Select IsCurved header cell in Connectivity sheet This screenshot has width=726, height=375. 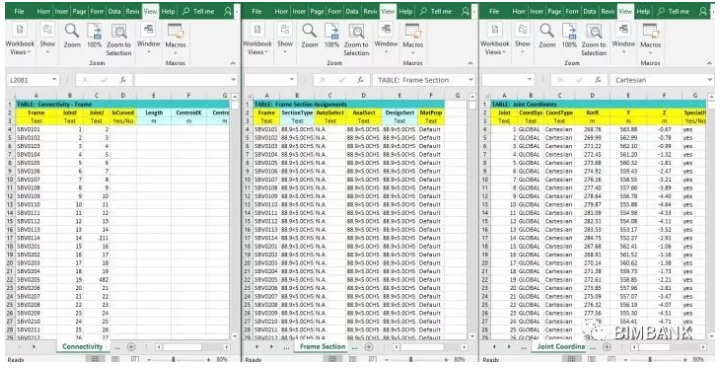tap(123, 112)
